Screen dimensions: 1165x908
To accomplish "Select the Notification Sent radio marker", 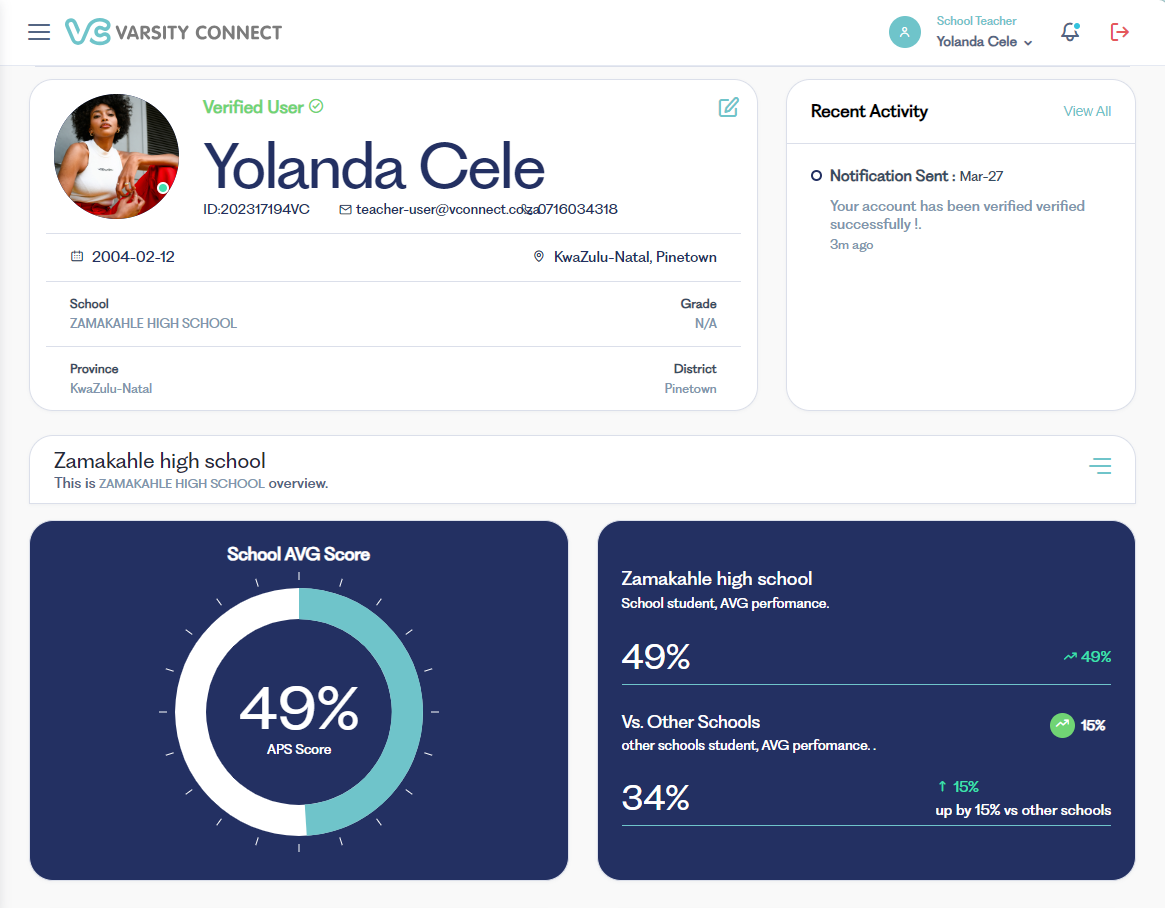I will [816, 176].
